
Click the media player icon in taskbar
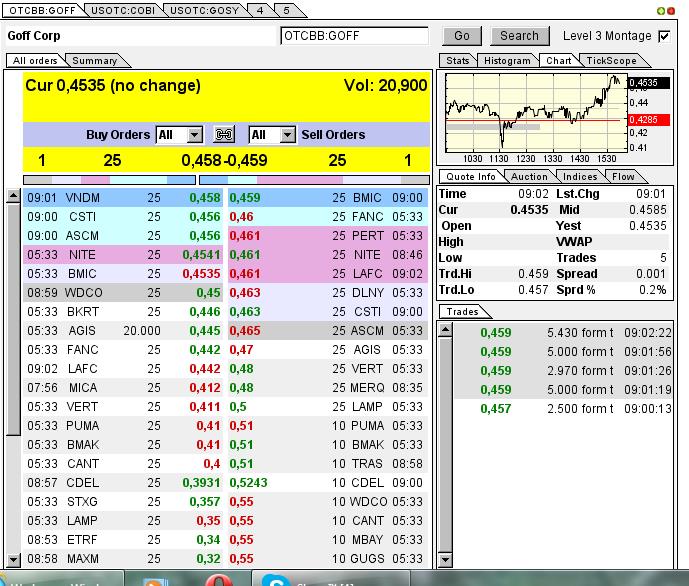coord(155,582)
